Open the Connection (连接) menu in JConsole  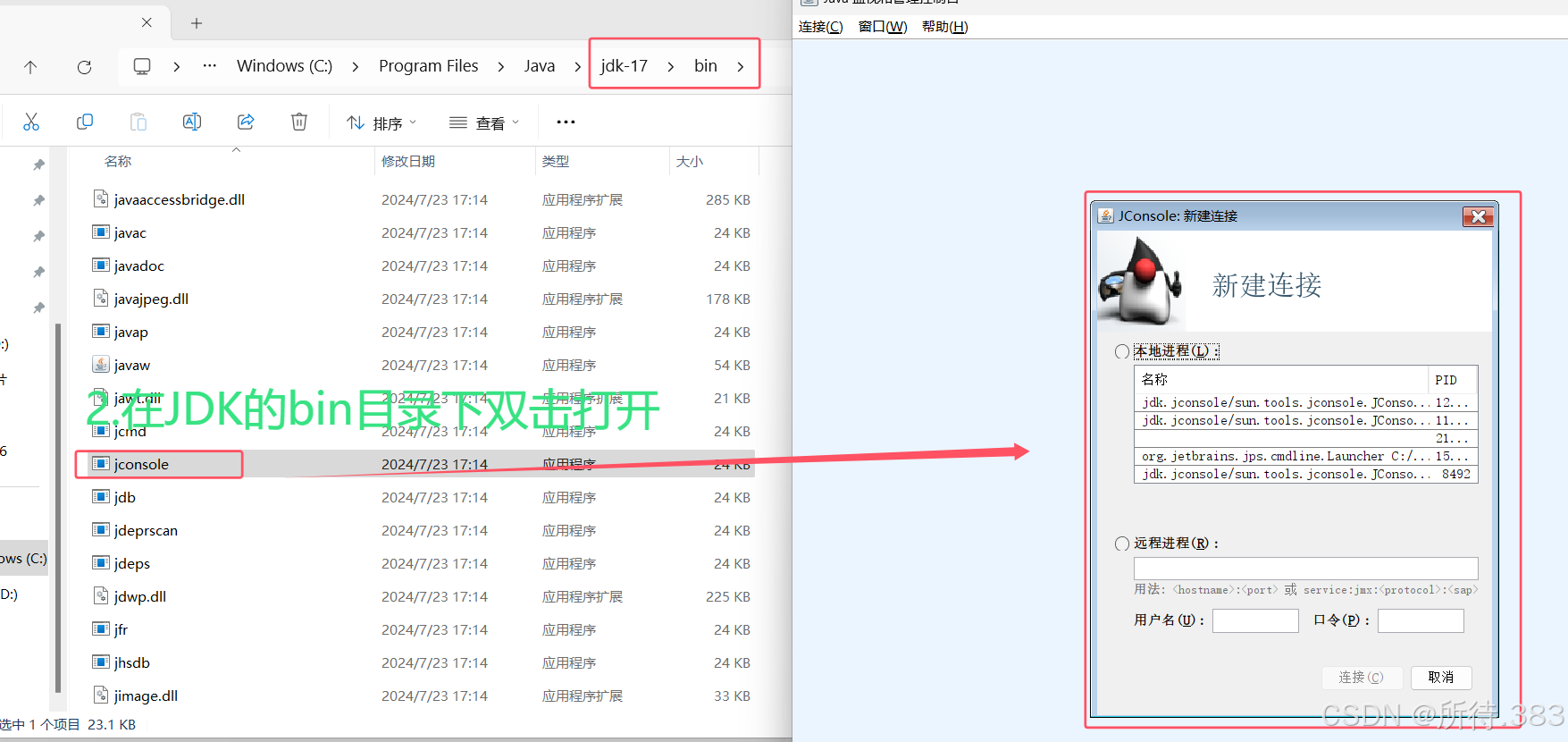[820, 27]
